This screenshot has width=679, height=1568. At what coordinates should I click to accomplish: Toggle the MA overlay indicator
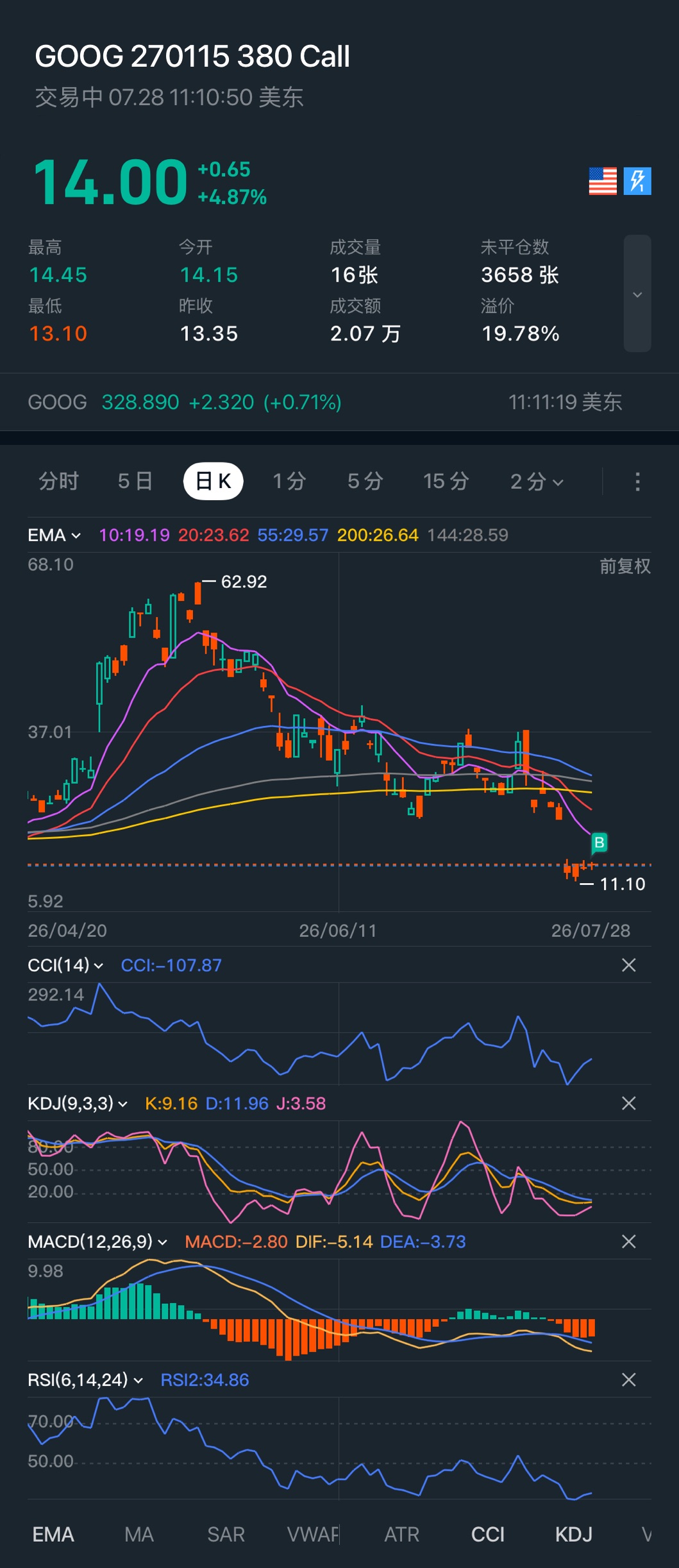[x=139, y=1535]
